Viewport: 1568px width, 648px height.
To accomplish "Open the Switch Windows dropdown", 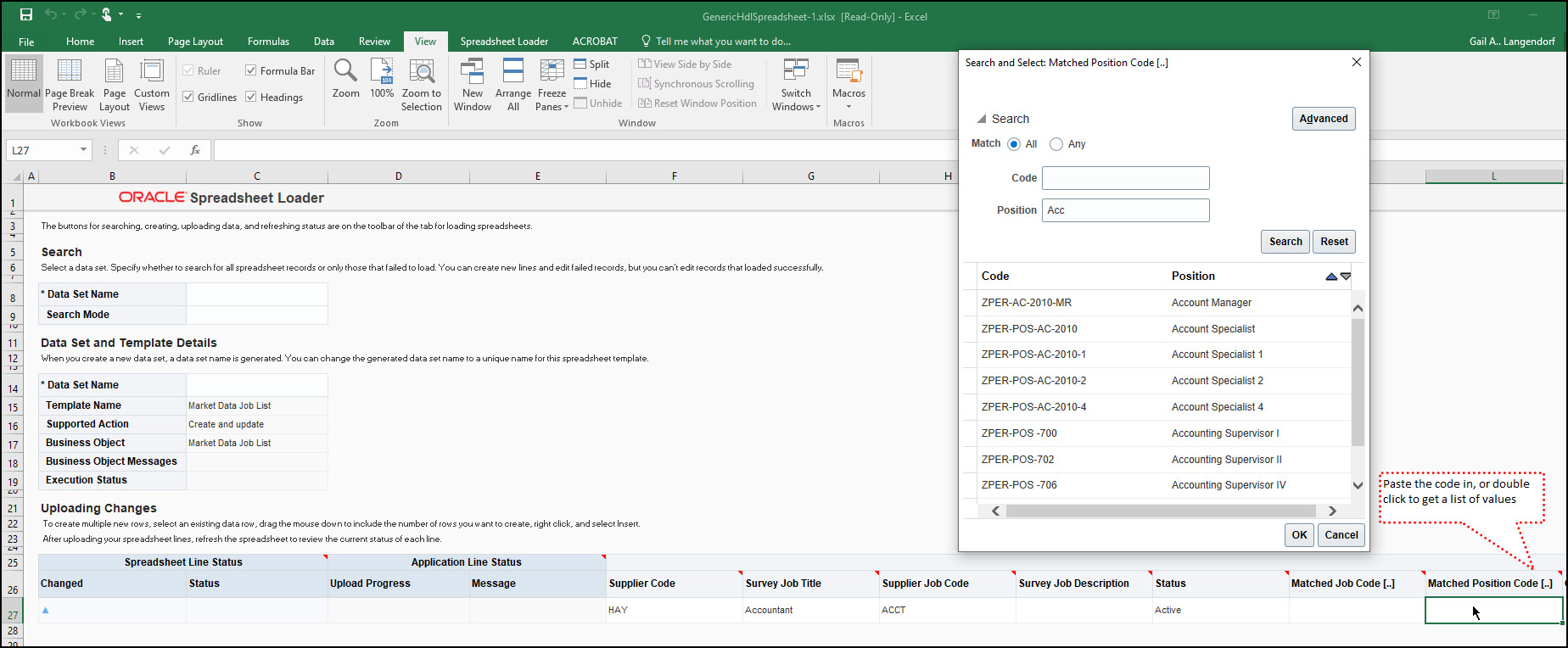I will (796, 85).
